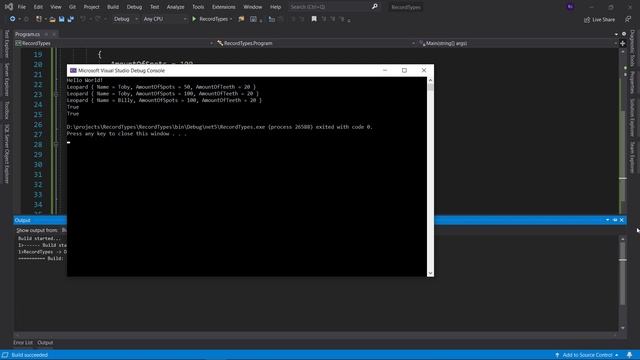Screen dimensions: 640x360
Task: Click line number 30 in the editor
Action: point(38,164)
